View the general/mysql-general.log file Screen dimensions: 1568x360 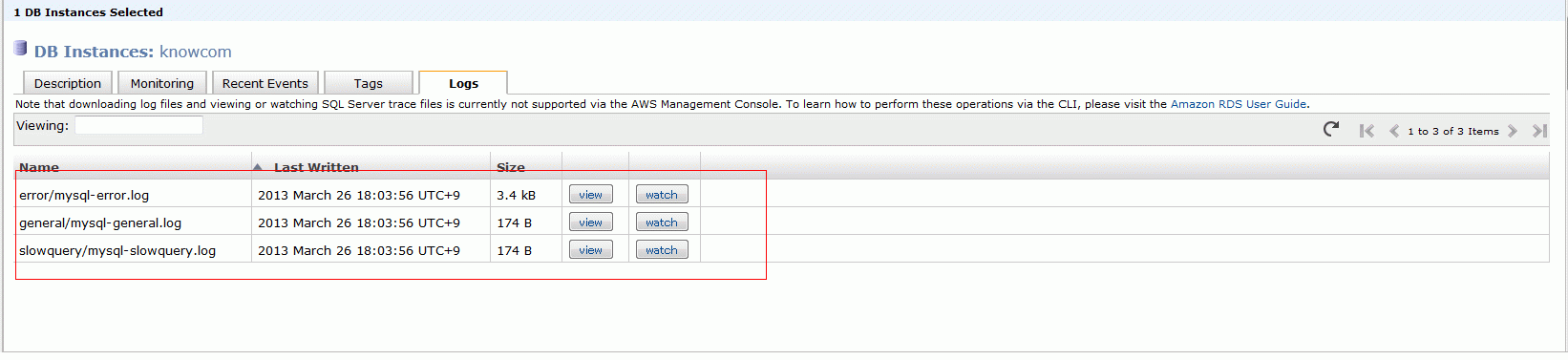(591, 222)
